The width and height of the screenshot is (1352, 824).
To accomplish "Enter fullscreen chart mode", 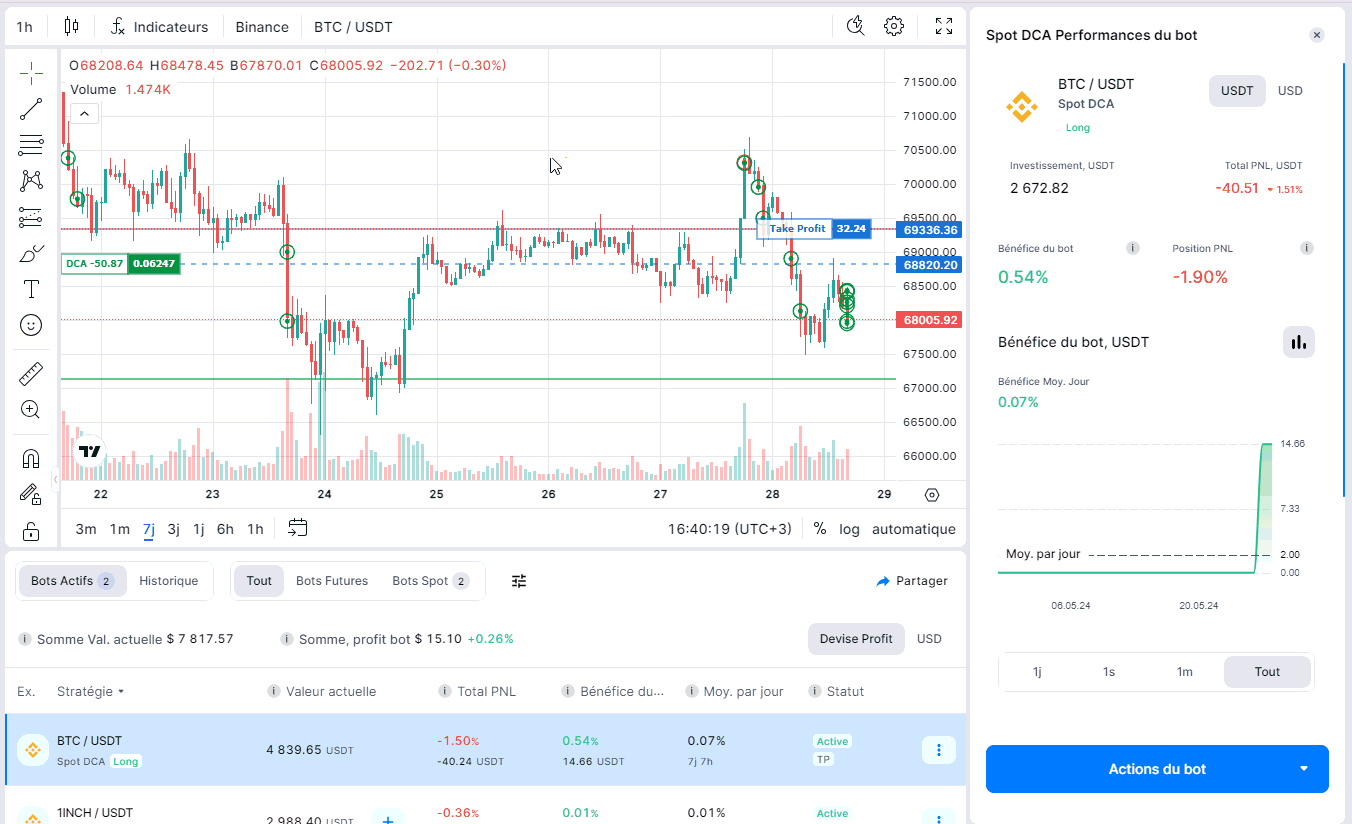I will [943, 27].
